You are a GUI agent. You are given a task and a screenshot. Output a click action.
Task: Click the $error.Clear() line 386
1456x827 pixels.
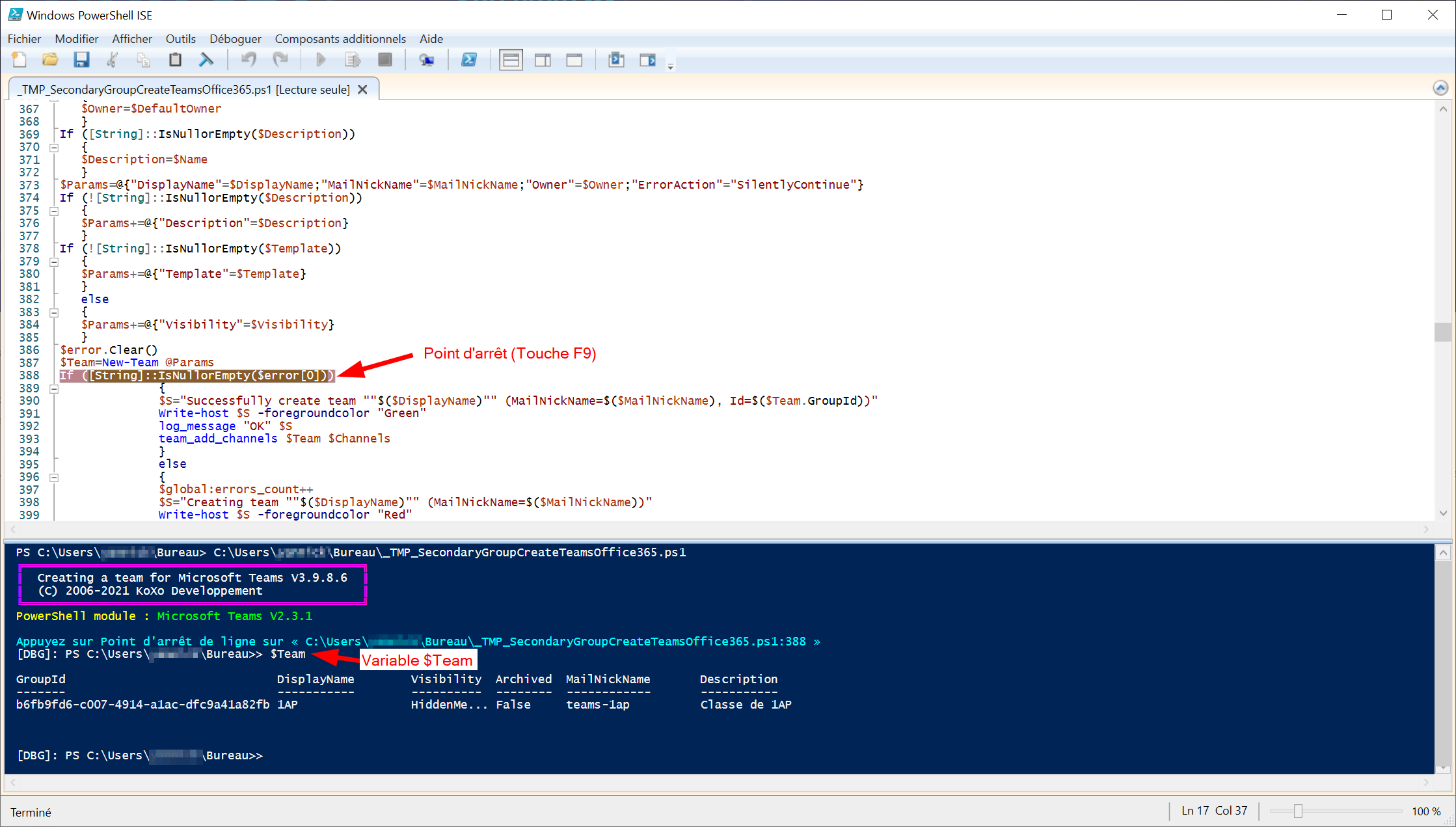click(109, 350)
